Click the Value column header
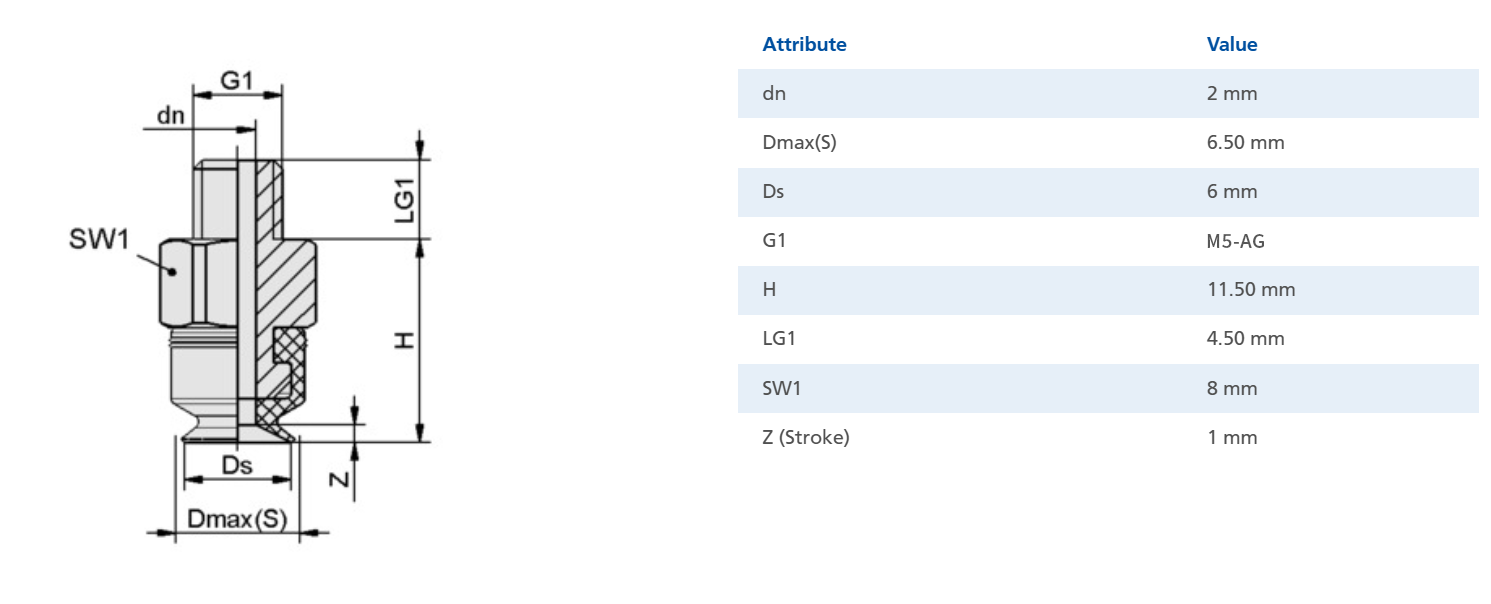Screen dimensions: 1491x604 click(x=1232, y=45)
